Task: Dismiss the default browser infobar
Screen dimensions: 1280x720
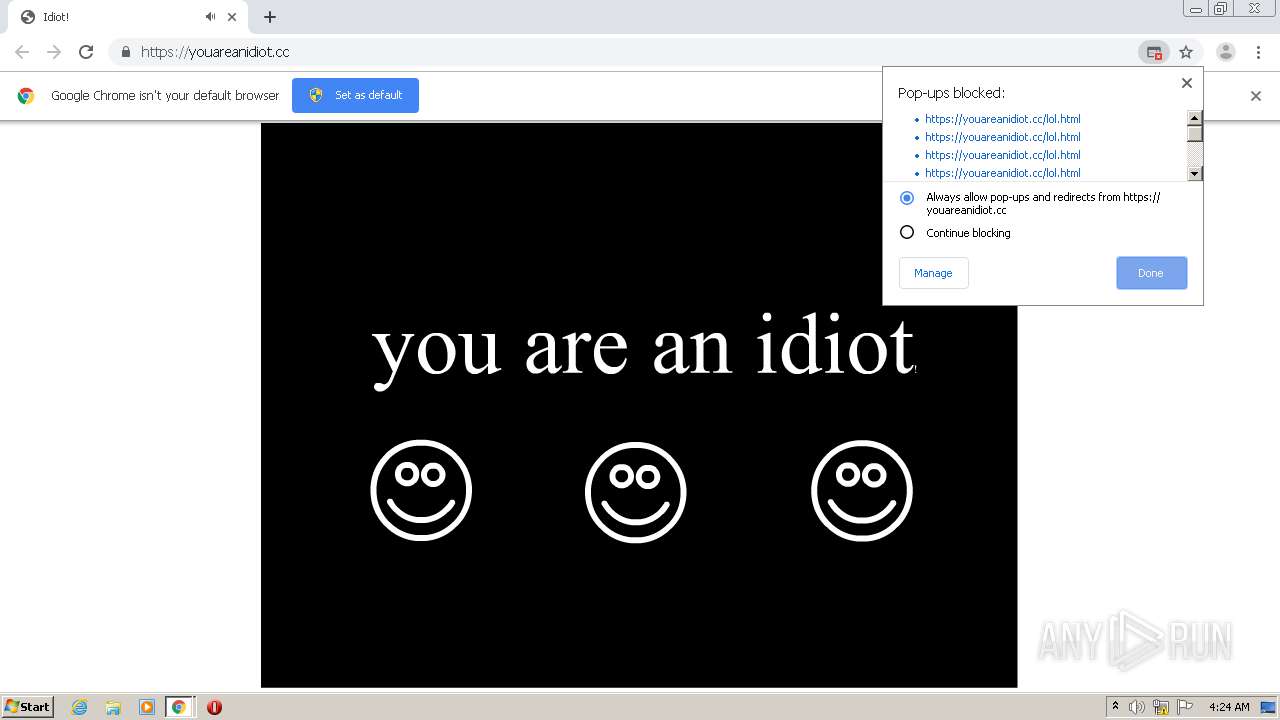Action: tap(1256, 96)
